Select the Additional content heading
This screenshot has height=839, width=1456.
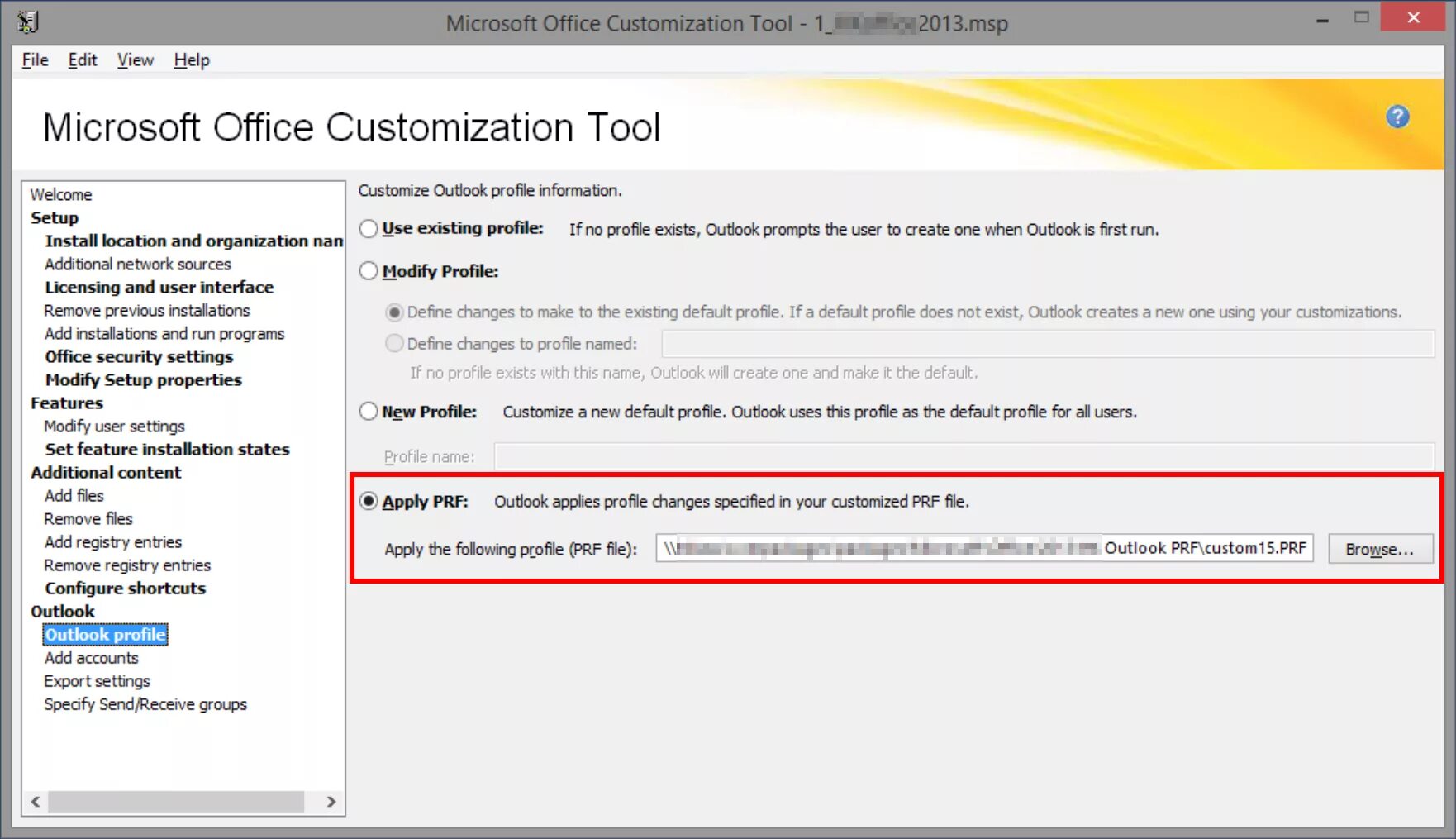(106, 473)
